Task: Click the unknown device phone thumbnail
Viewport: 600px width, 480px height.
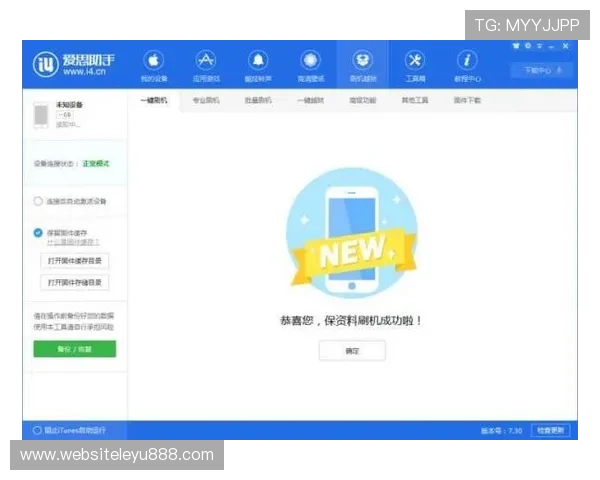Action: (x=41, y=115)
